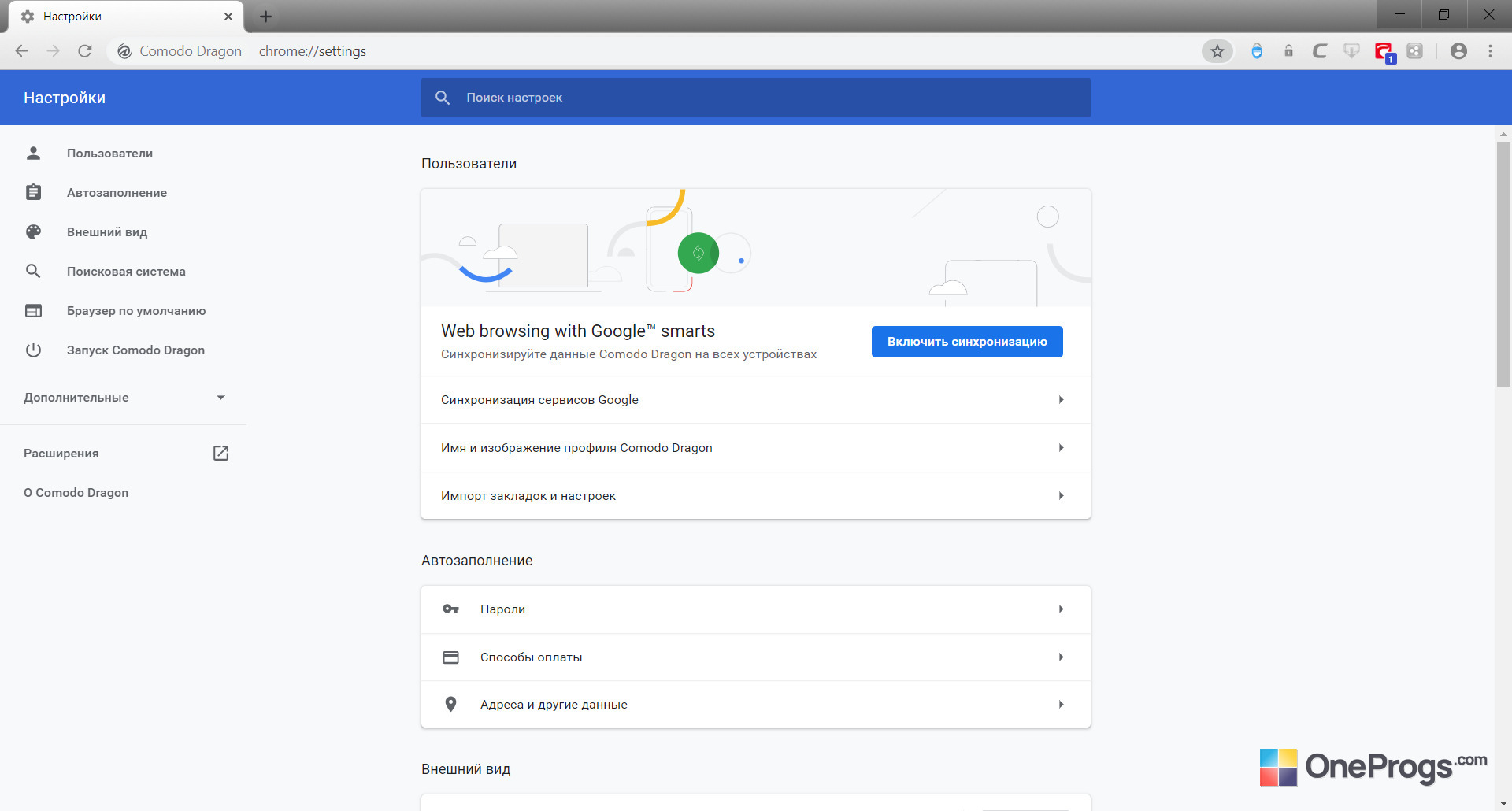1512x811 pixels.
Task: Restore down the browser window
Action: (x=1443, y=14)
